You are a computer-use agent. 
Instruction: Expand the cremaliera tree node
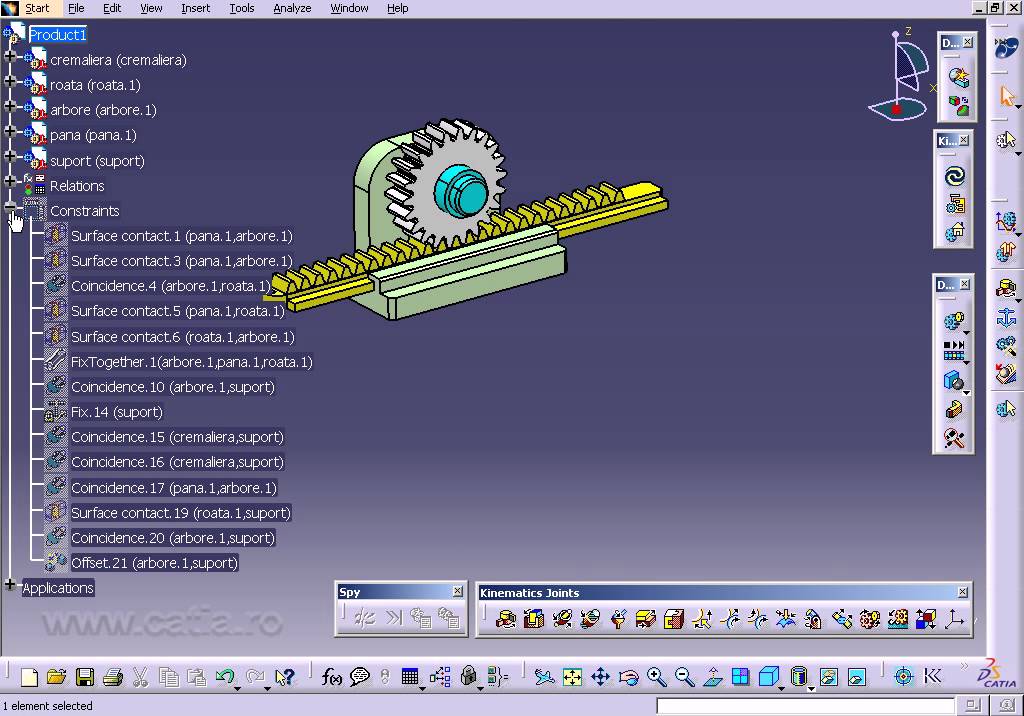pyautogui.click(x=10, y=56)
